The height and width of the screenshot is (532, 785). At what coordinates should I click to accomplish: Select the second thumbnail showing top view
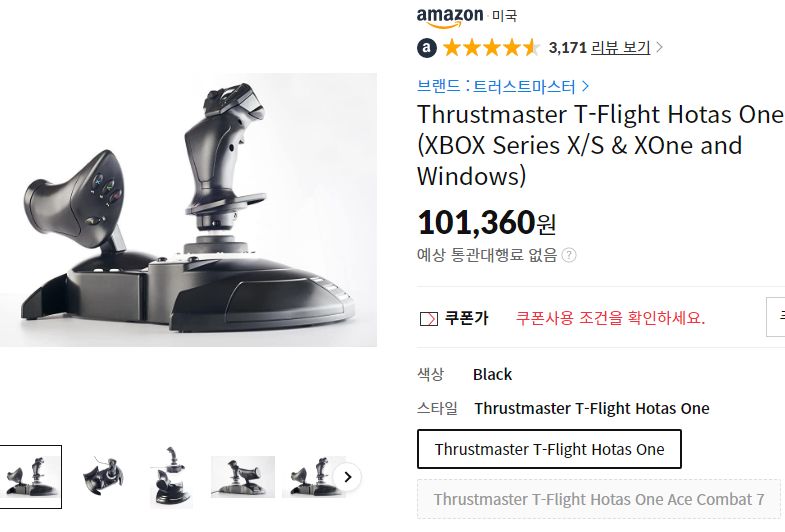103,477
